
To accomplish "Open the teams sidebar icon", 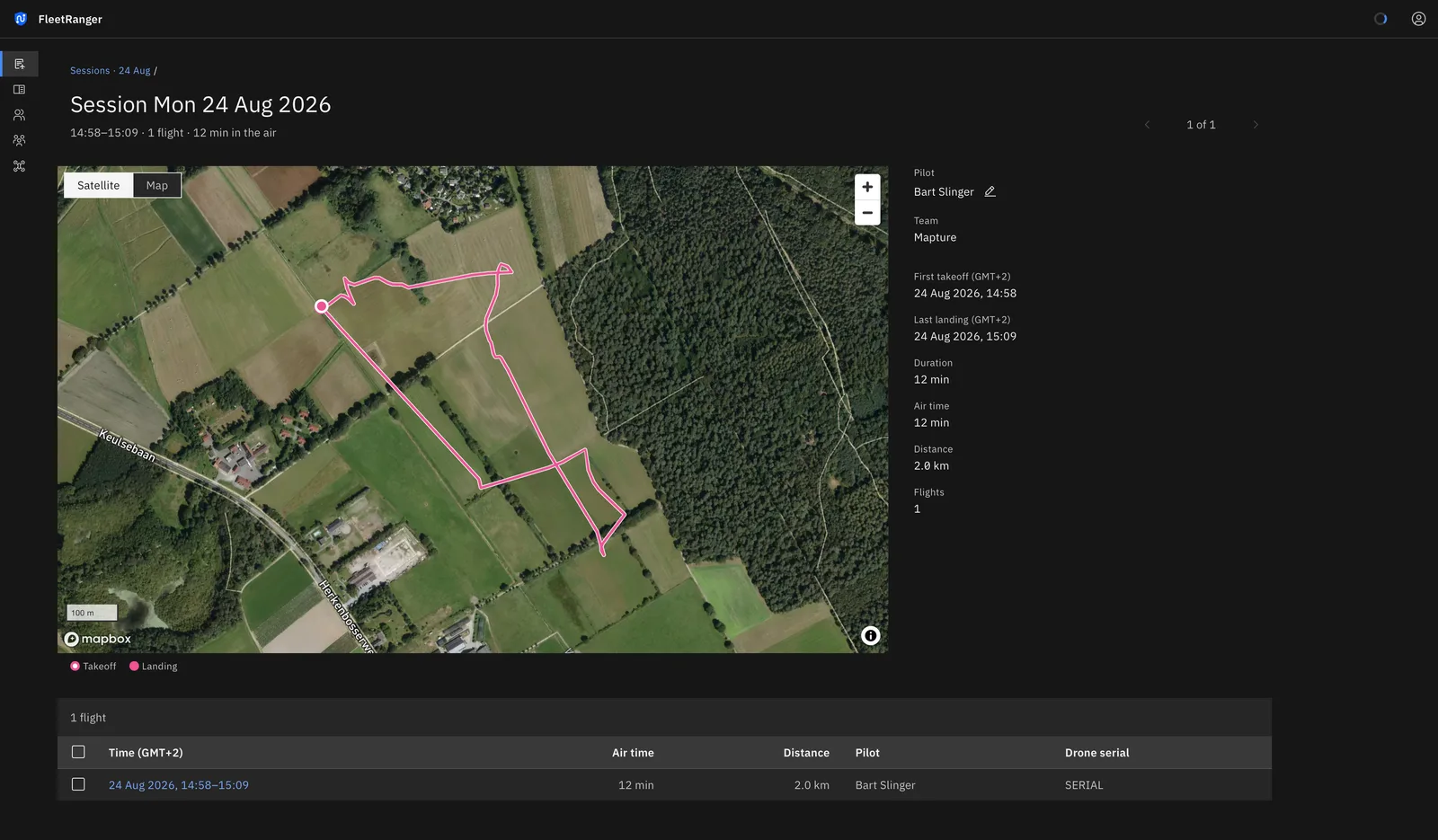I will pos(19,140).
